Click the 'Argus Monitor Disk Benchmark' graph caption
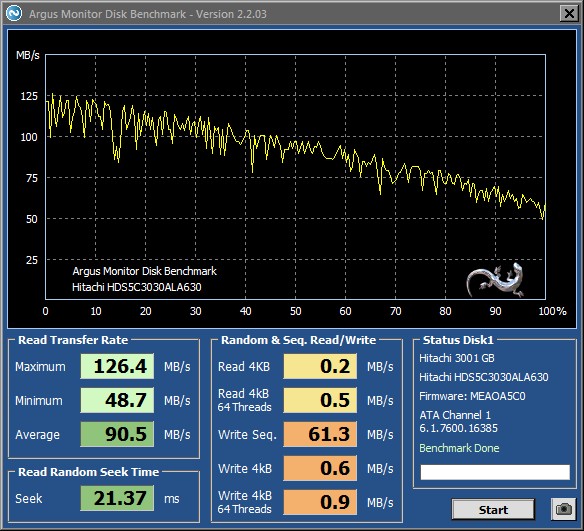This screenshot has height=531, width=584. click(145, 271)
